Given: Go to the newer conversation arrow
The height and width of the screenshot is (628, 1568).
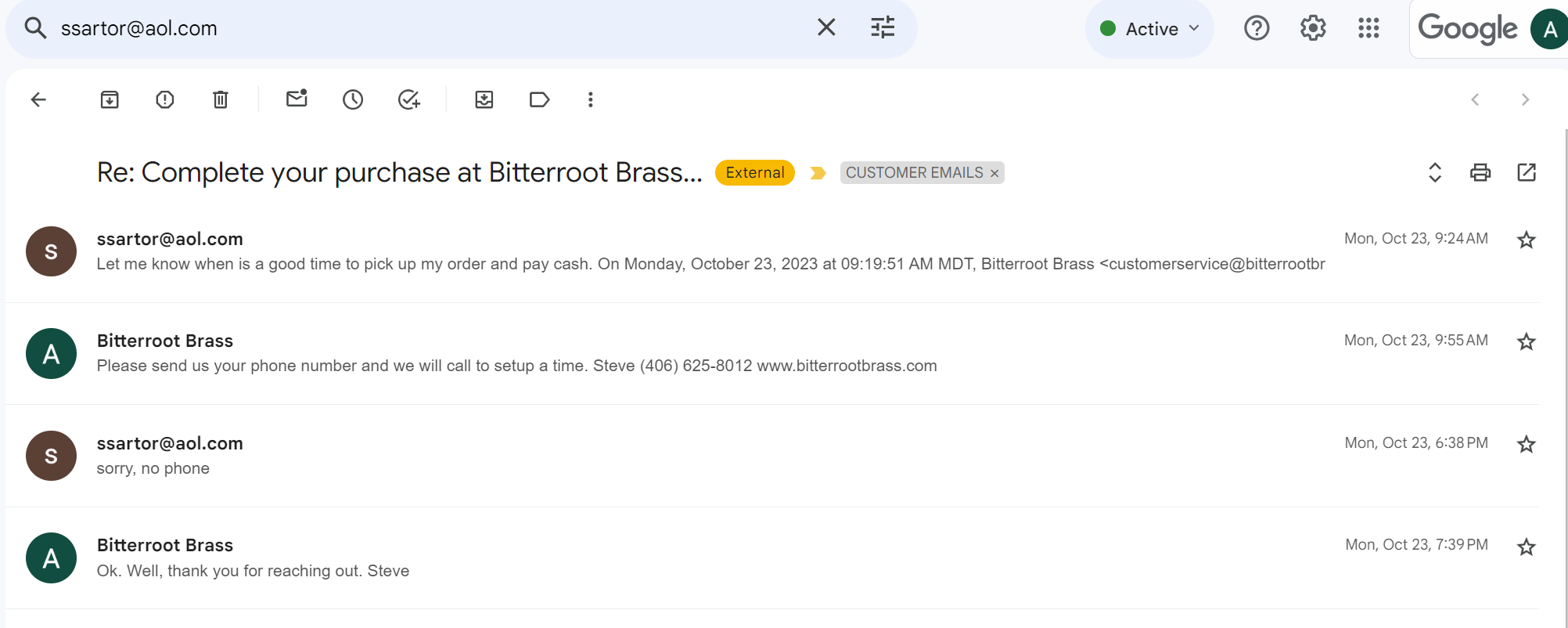Looking at the screenshot, I should 1475,99.
